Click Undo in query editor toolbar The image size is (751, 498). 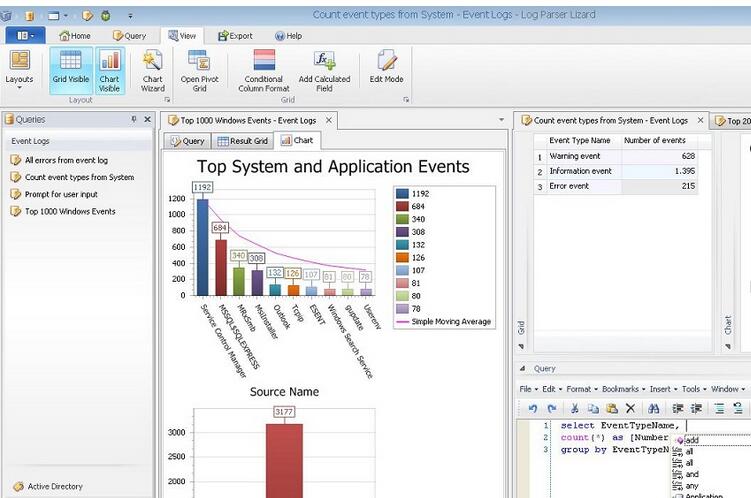click(533, 408)
